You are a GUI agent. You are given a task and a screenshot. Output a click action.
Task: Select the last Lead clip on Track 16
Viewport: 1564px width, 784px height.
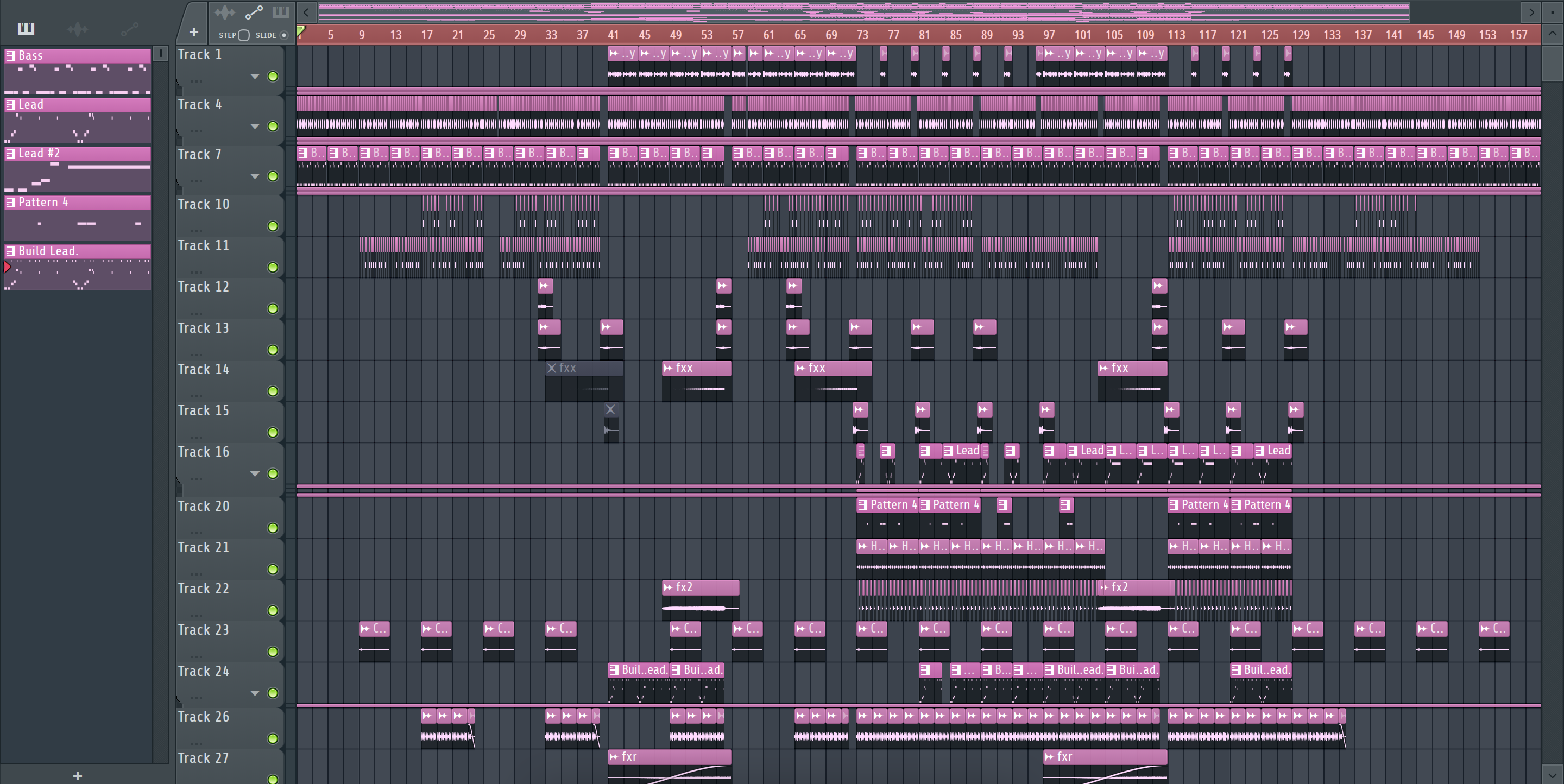(x=1272, y=463)
